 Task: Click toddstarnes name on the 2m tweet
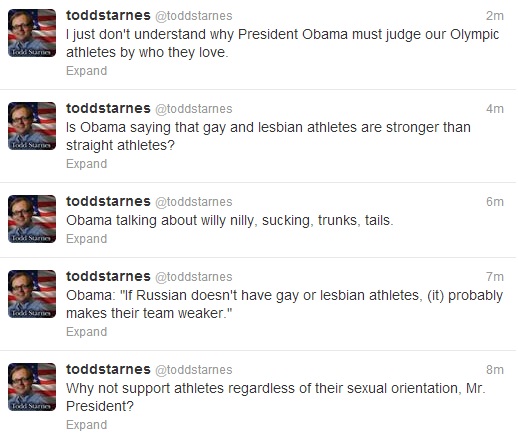click(108, 16)
